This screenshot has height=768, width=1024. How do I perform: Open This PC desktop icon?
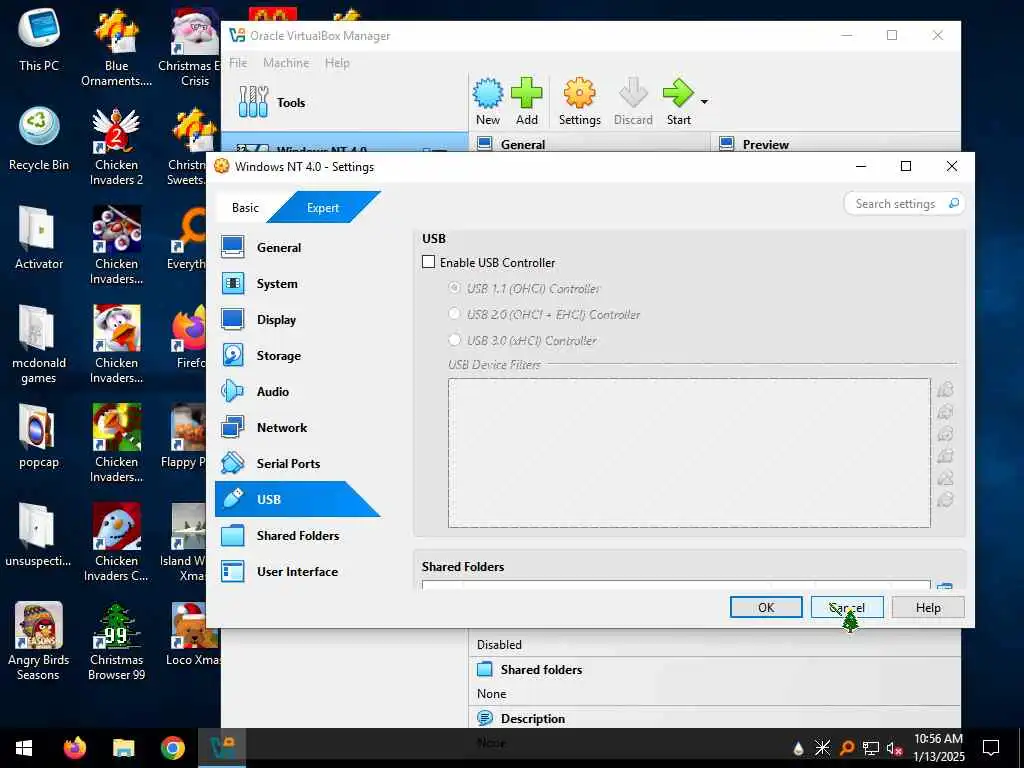39,40
